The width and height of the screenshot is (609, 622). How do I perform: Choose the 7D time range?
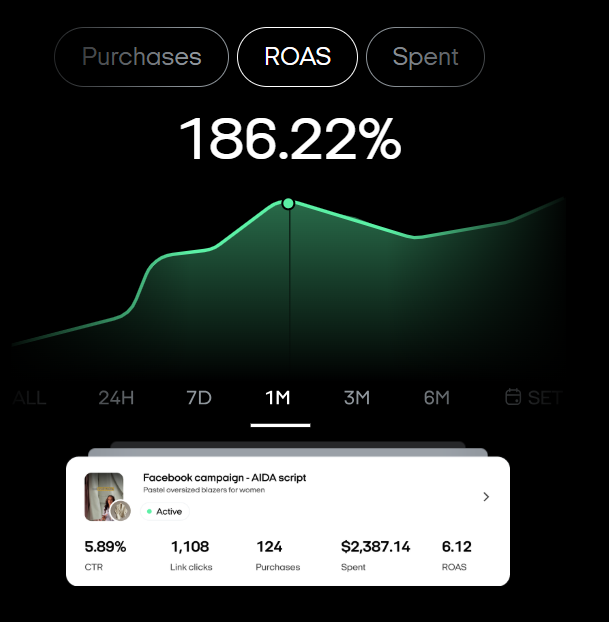(x=199, y=397)
